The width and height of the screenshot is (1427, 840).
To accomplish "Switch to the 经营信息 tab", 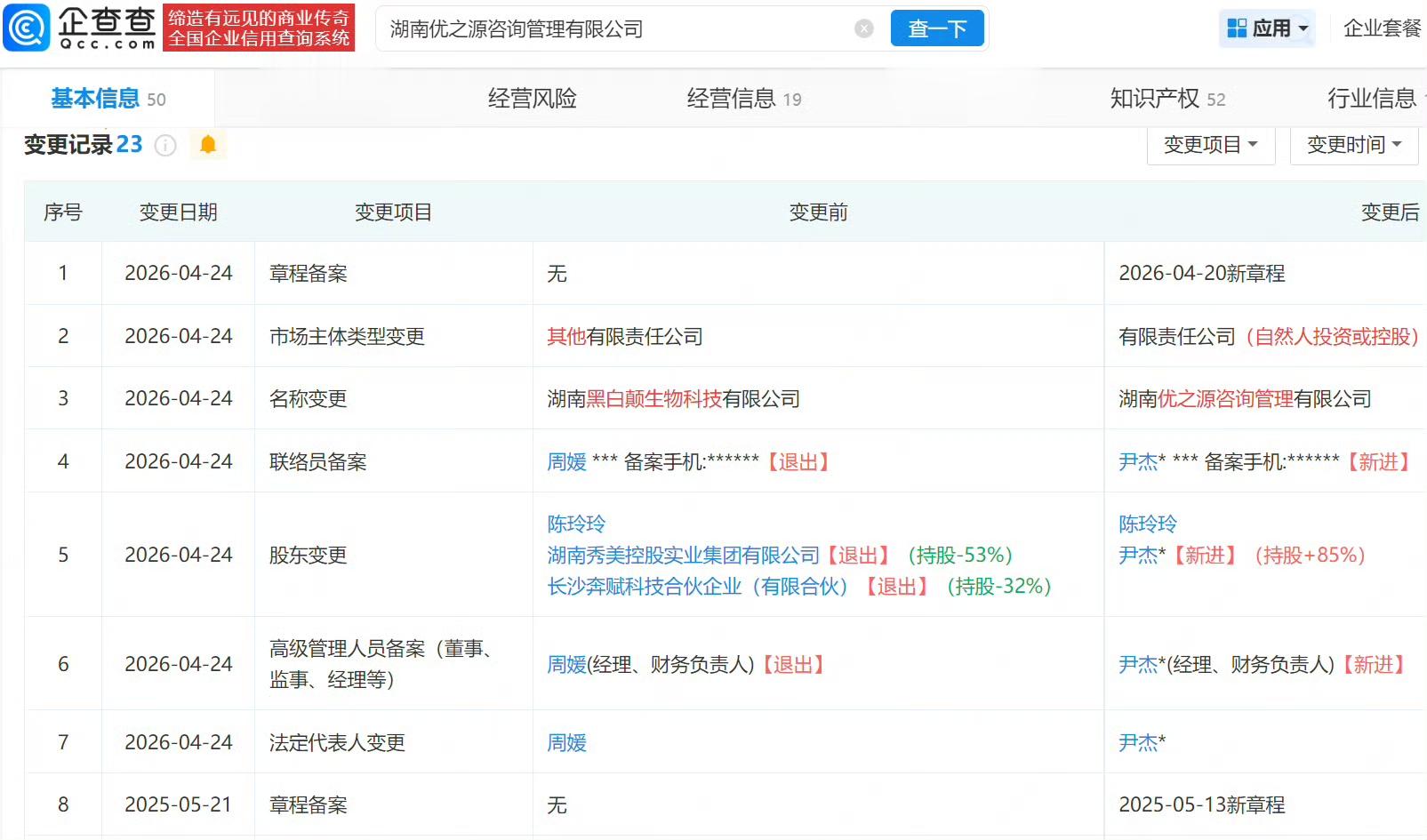I will (x=744, y=99).
